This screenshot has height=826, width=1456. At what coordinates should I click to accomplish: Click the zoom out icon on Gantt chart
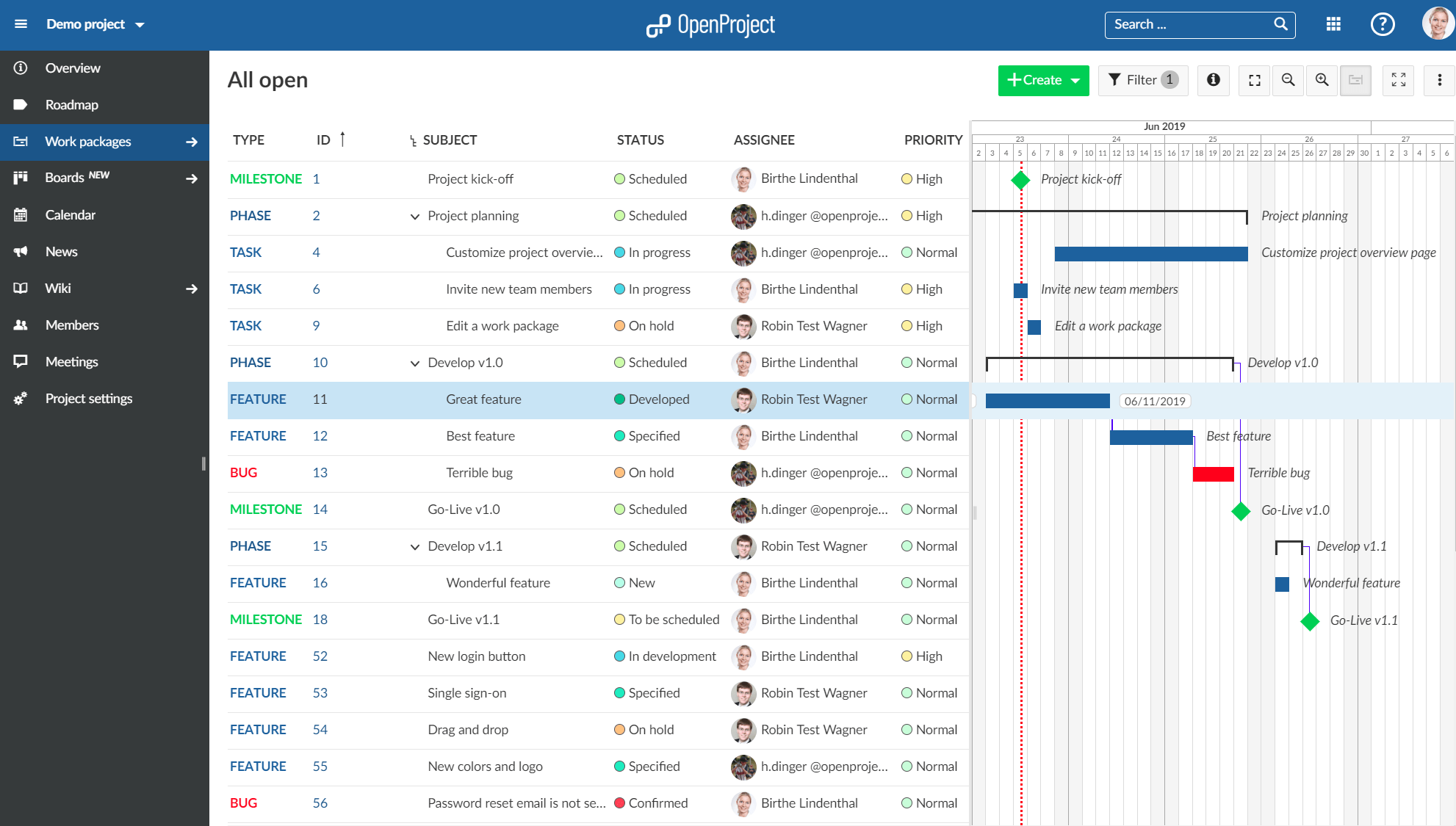(x=1288, y=80)
